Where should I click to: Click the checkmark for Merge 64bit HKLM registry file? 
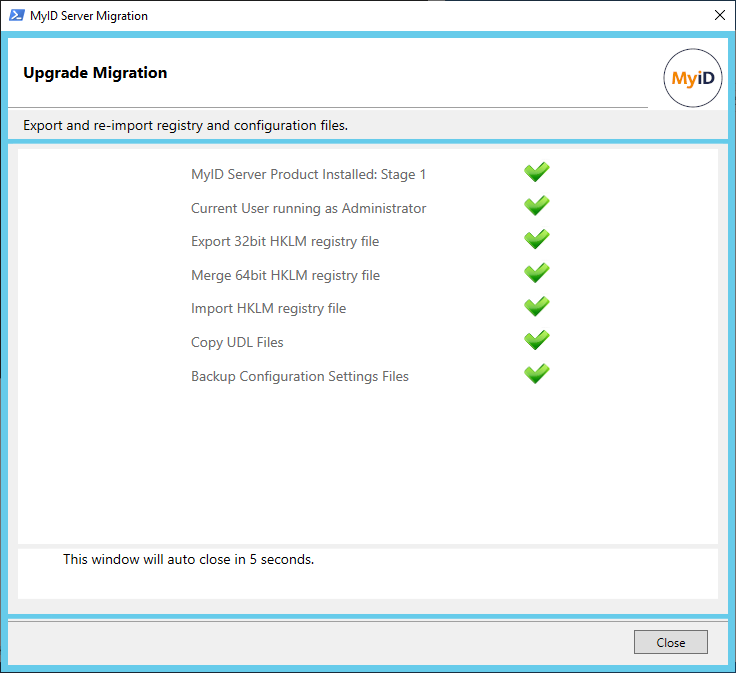[537, 273]
